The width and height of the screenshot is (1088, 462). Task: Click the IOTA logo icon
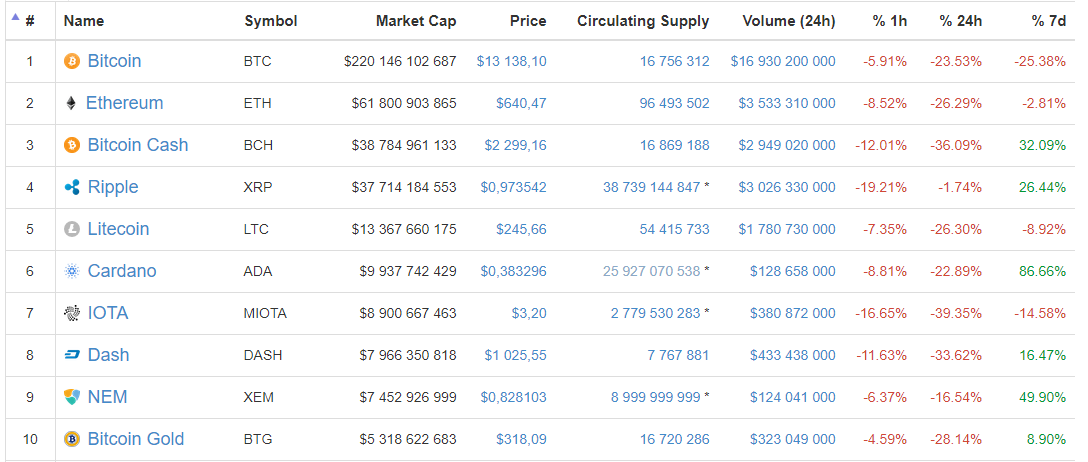coord(72,313)
